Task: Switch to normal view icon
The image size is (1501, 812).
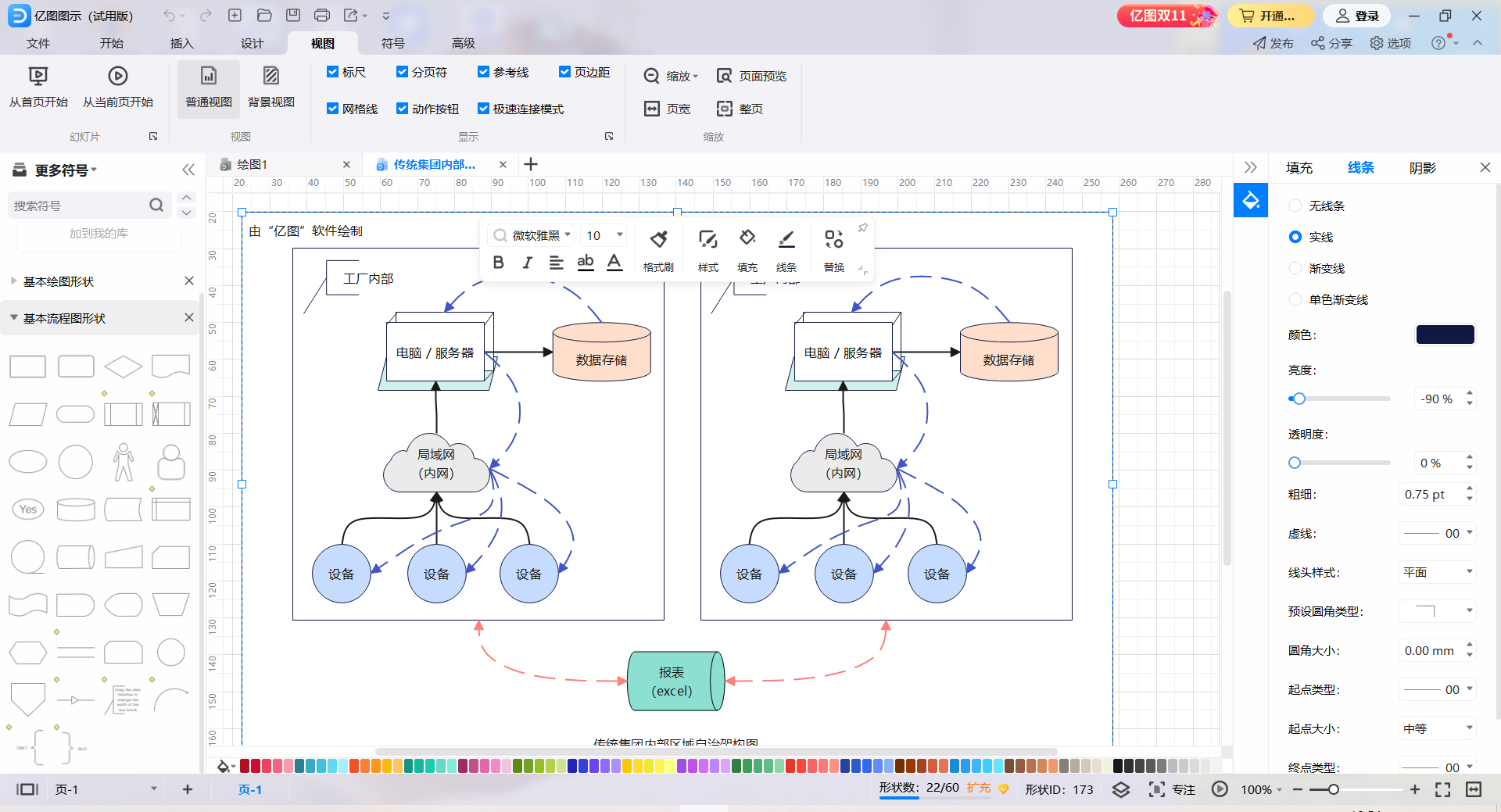Action: click(209, 76)
